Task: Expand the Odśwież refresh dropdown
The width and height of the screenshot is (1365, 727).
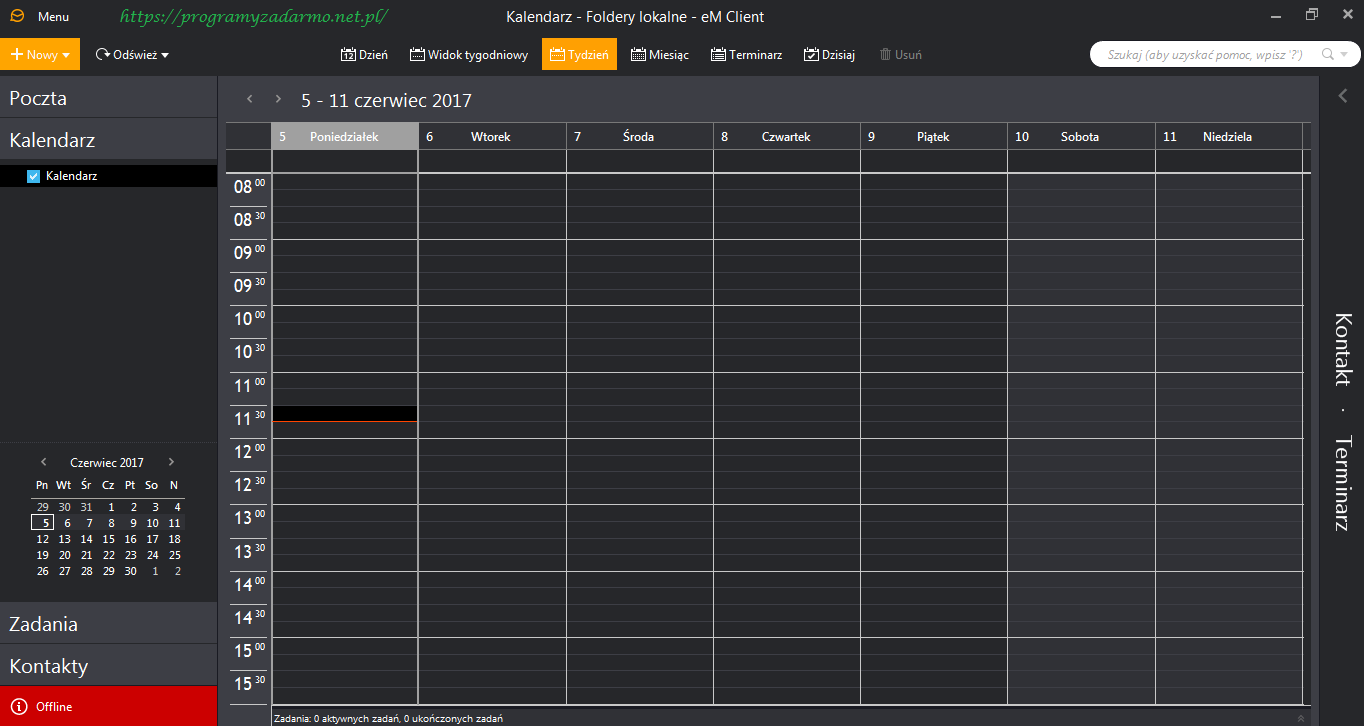Action: (132, 55)
